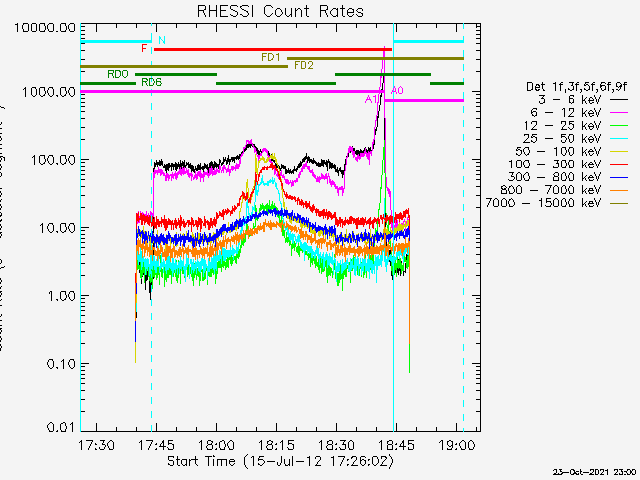The width and height of the screenshot is (640, 480).
Task: Click the olive FD1 interval bar
Action: pyautogui.click(x=376, y=58)
